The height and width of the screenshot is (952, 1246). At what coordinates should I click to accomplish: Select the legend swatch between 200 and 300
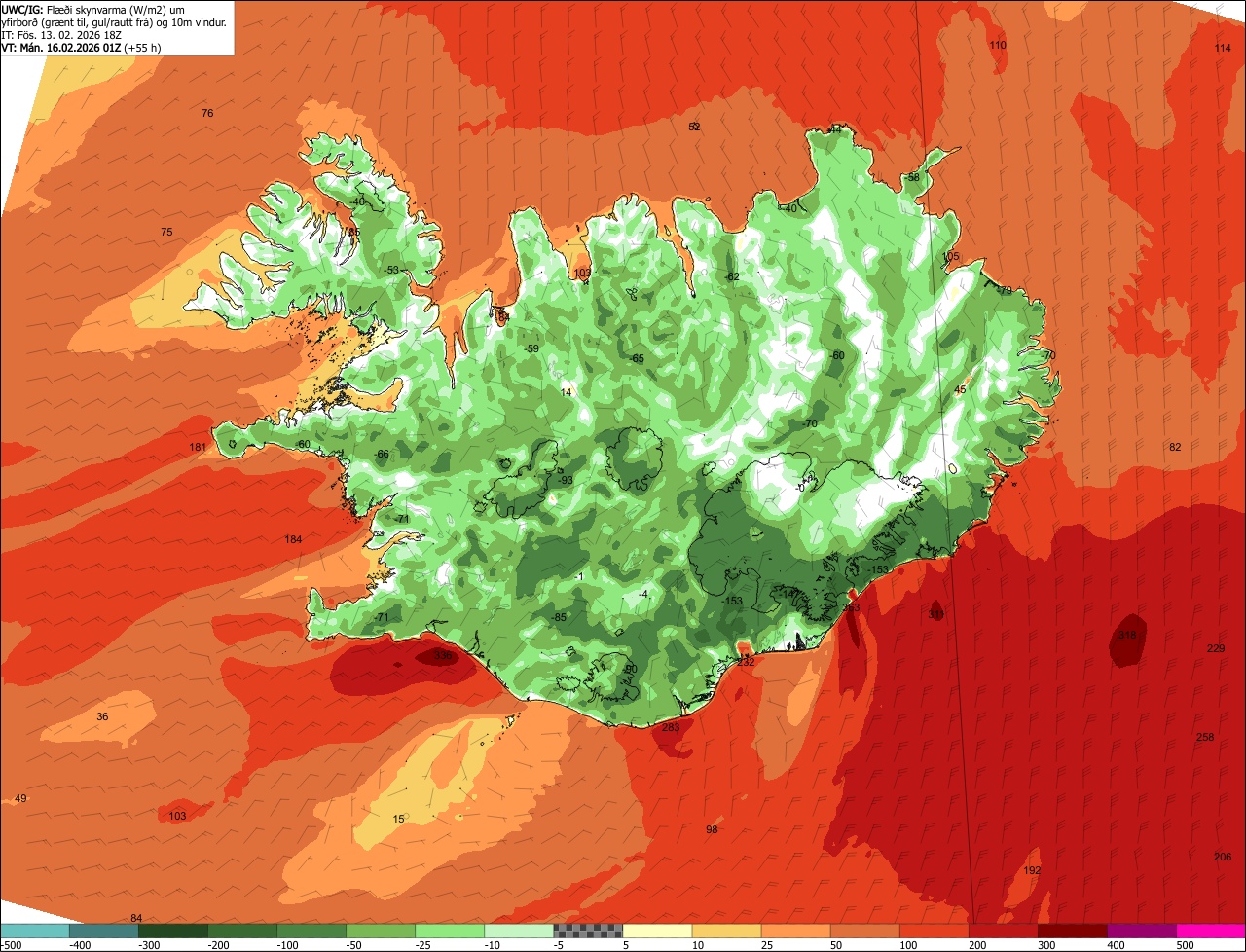point(1004,931)
